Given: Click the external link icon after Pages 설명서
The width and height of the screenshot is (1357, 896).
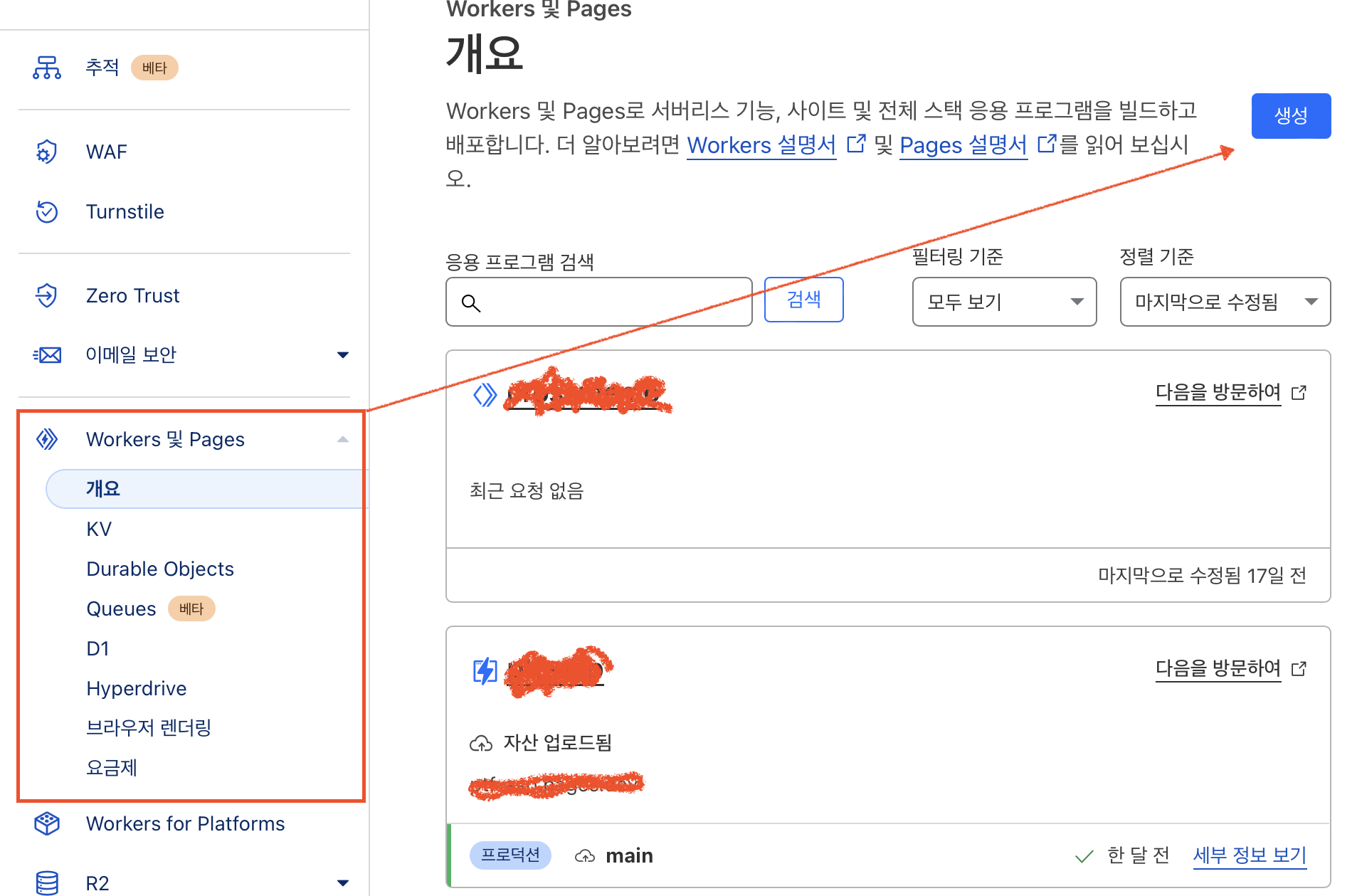Looking at the screenshot, I should coord(1047,144).
